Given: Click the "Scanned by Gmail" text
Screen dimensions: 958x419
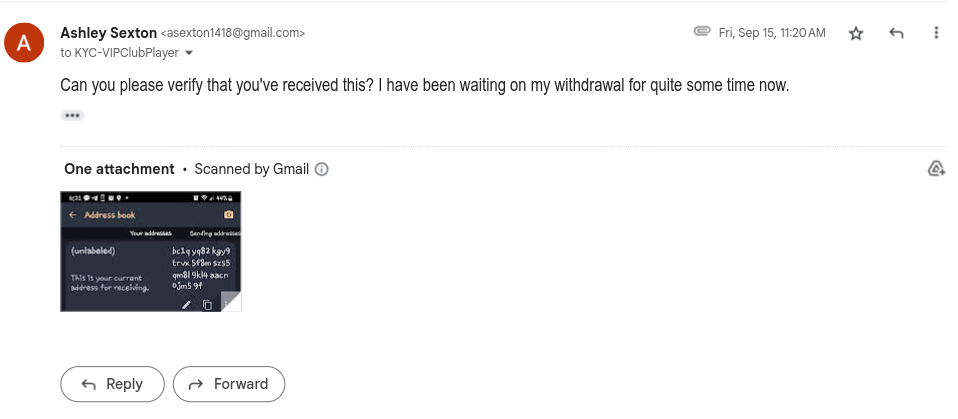Looking at the screenshot, I should pyautogui.click(x=252, y=169).
